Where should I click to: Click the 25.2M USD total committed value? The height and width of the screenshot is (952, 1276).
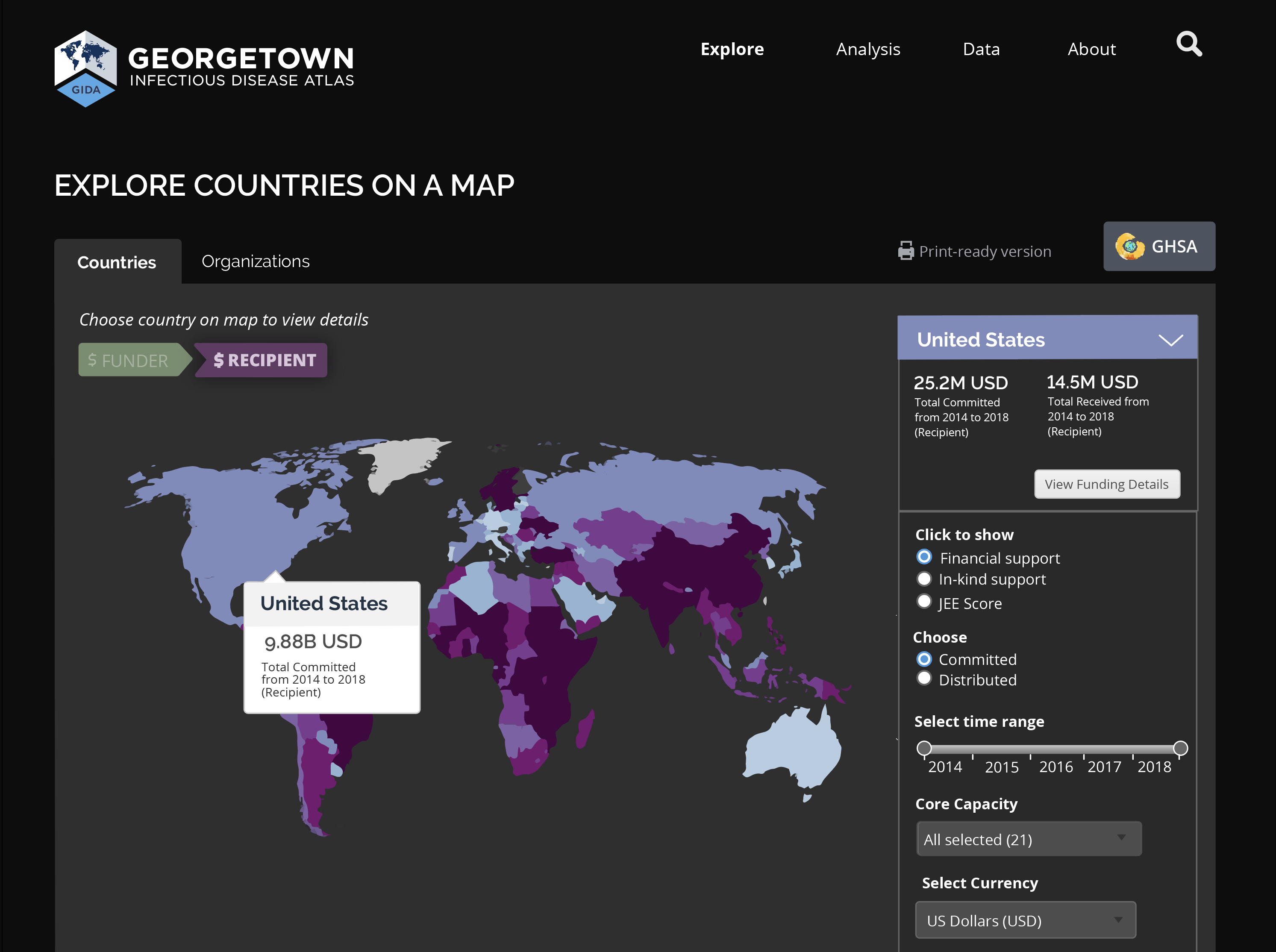[961, 383]
